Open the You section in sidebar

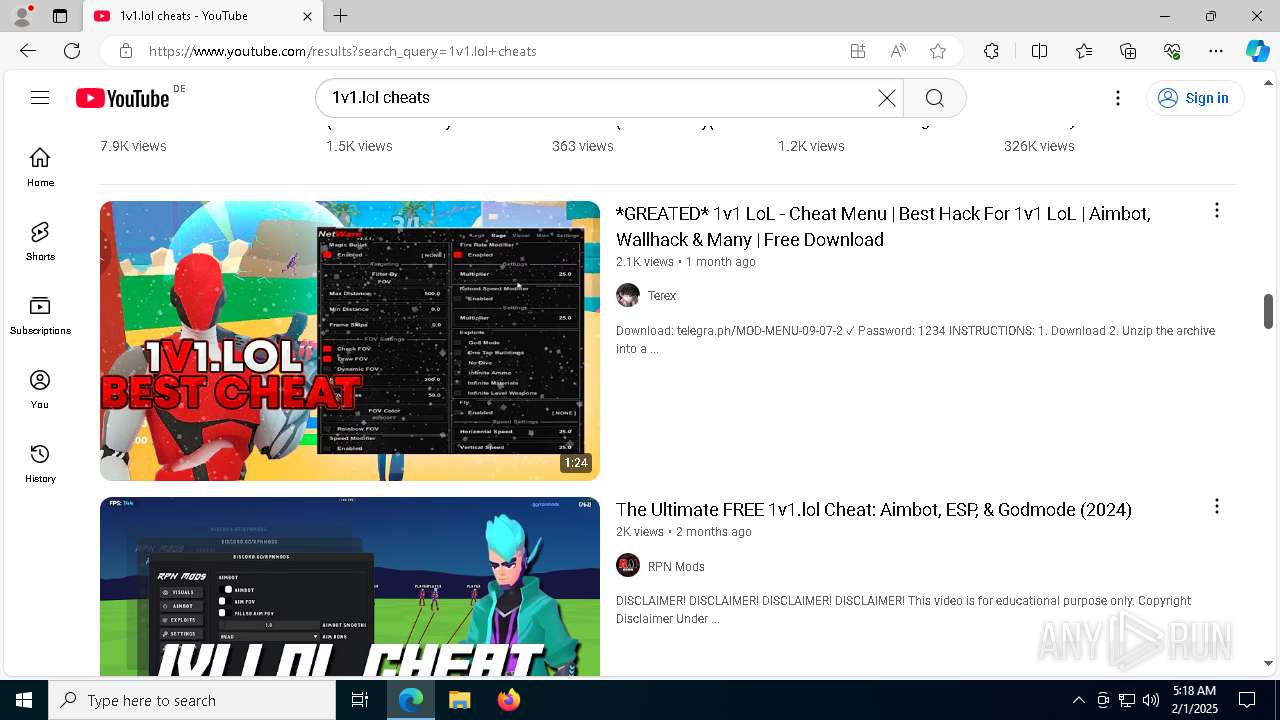40,390
